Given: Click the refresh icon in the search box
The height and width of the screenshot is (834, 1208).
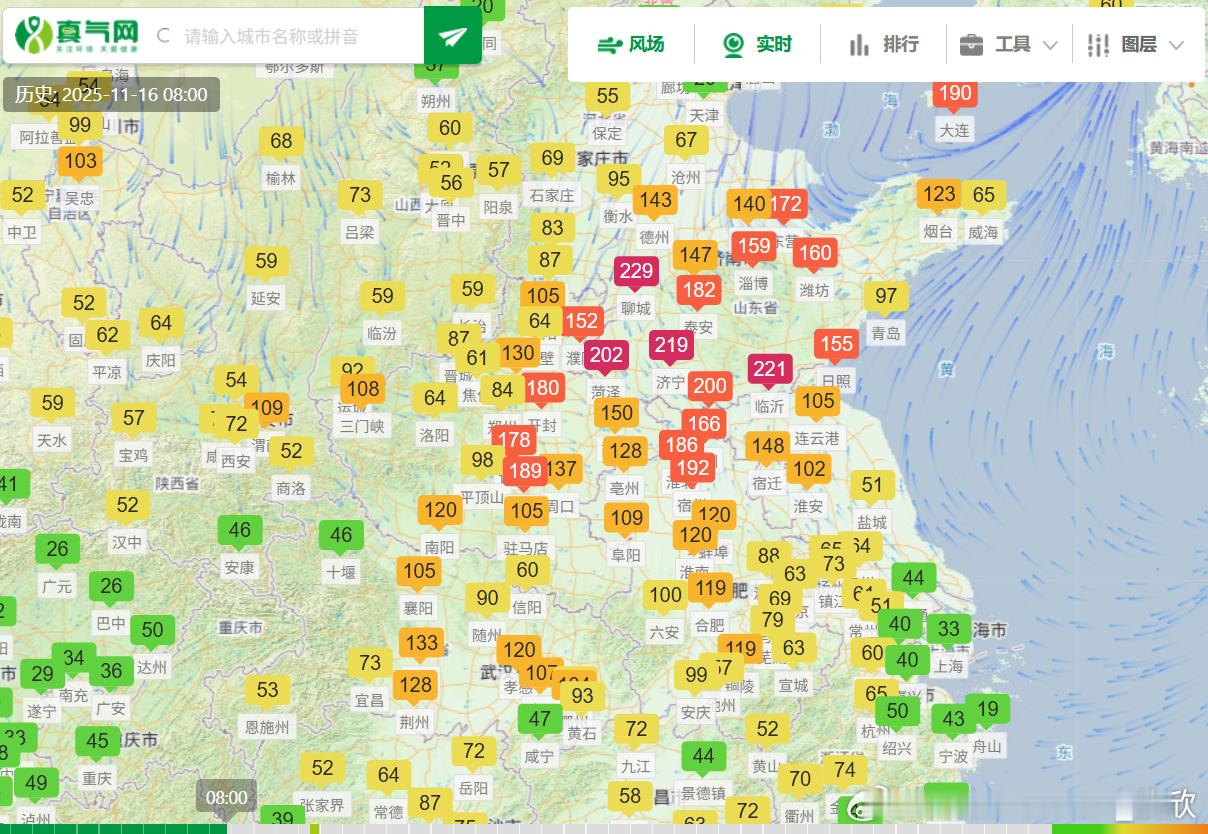Looking at the screenshot, I should coord(163,36).
